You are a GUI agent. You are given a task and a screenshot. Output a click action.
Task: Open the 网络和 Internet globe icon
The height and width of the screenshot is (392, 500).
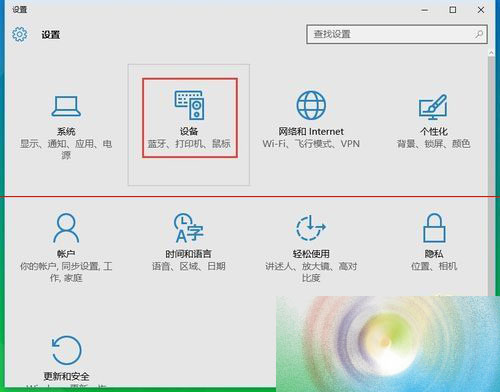(x=311, y=105)
